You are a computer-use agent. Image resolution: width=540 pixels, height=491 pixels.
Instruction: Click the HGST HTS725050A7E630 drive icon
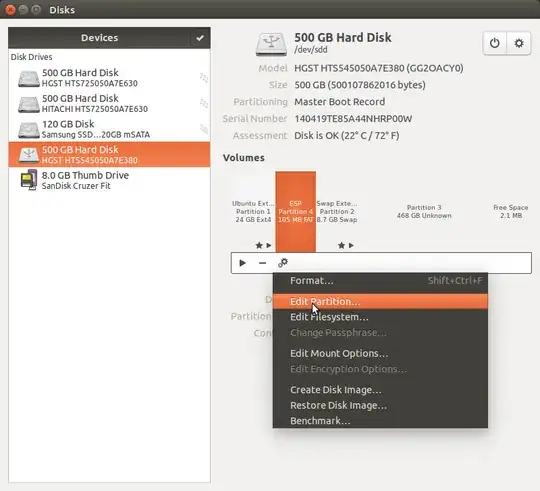tap(29, 78)
